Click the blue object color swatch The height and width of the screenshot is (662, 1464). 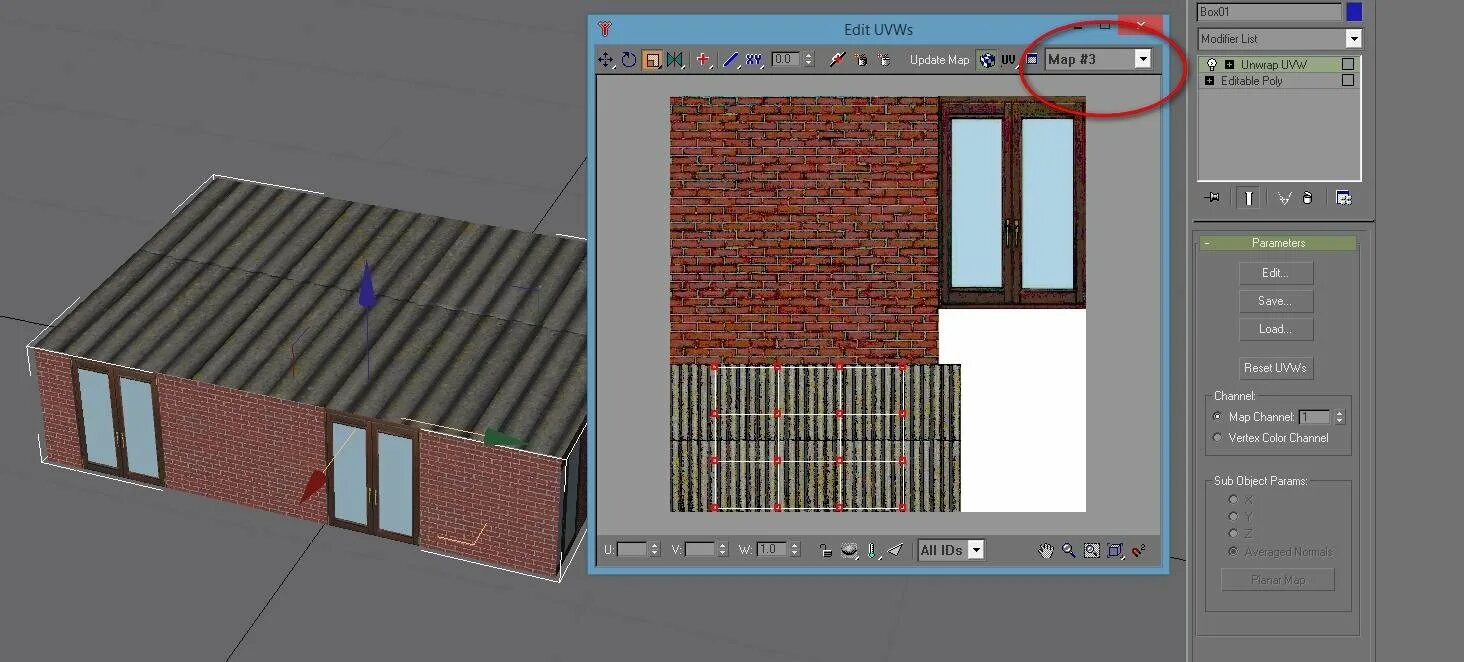pyautogui.click(x=1354, y=12)
